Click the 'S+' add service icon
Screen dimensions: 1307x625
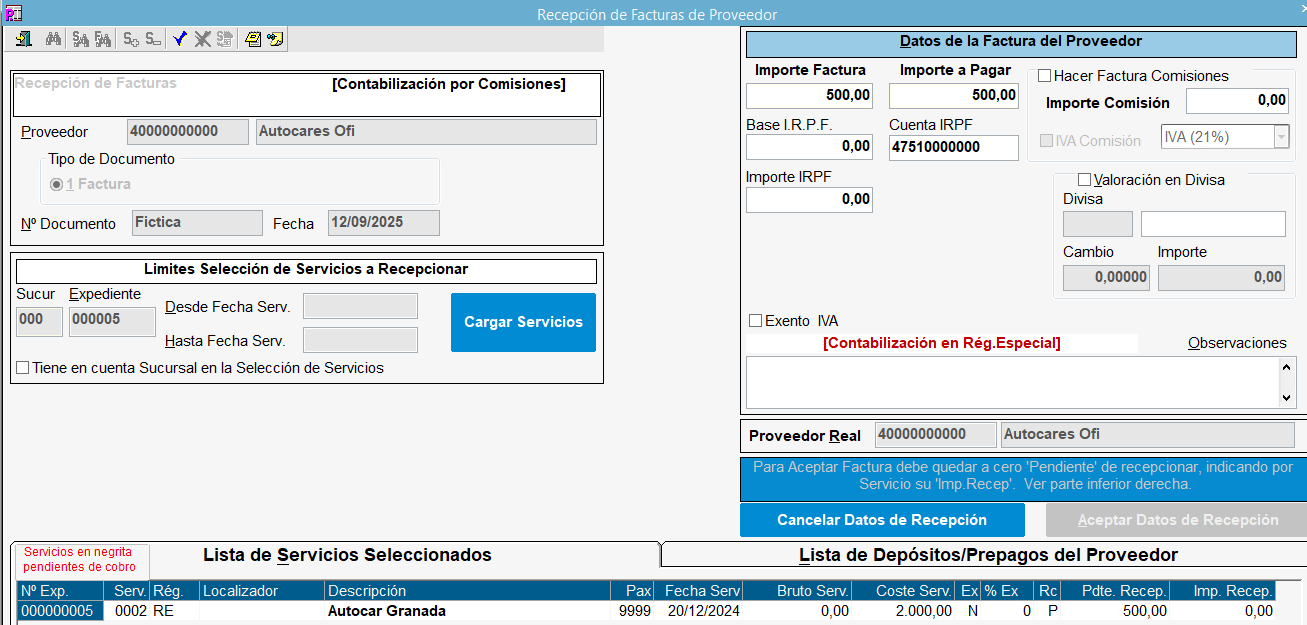click(x=131, y=39)
